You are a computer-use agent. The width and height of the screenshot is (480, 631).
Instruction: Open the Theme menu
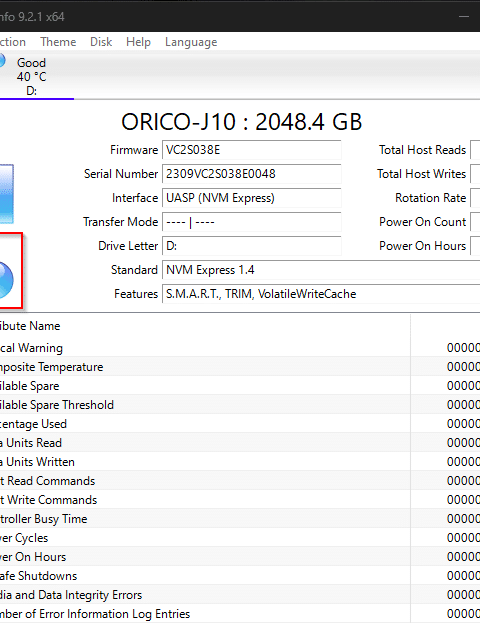point(58,42)
